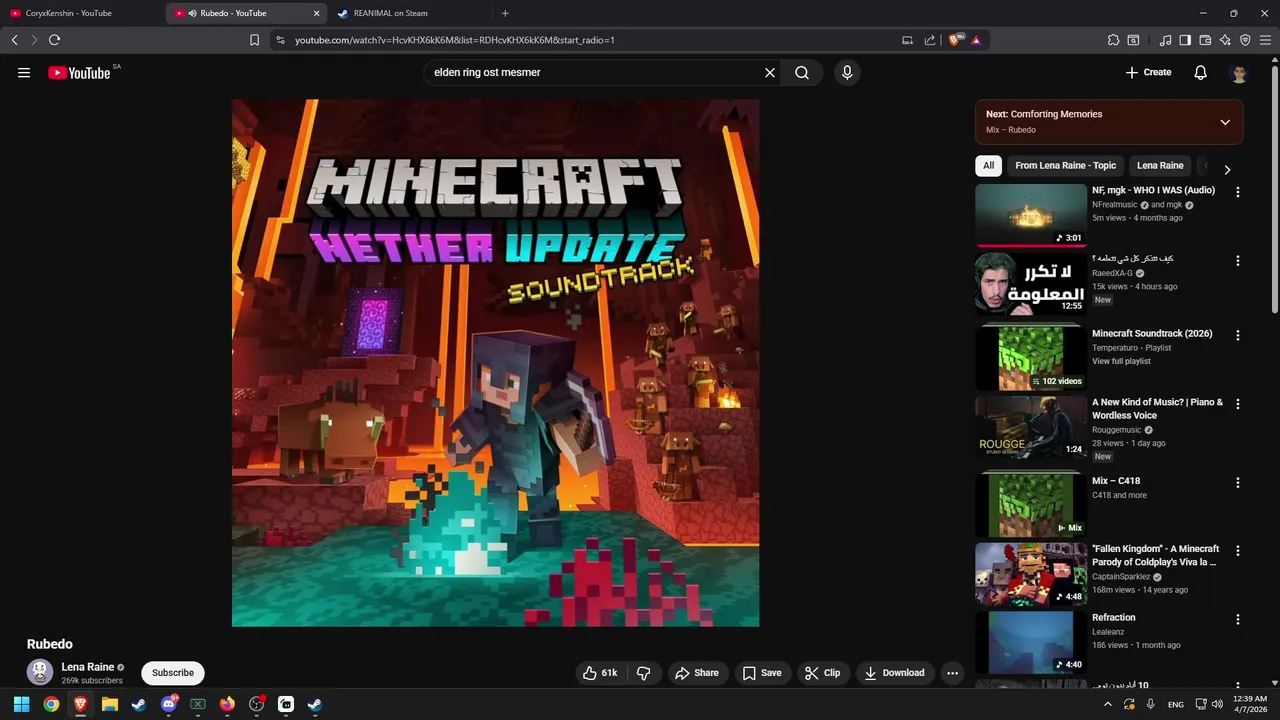Viewport: 1280px width, 720px height.
Task: Open Firefox from the taskbar
Action: point(227,704)
